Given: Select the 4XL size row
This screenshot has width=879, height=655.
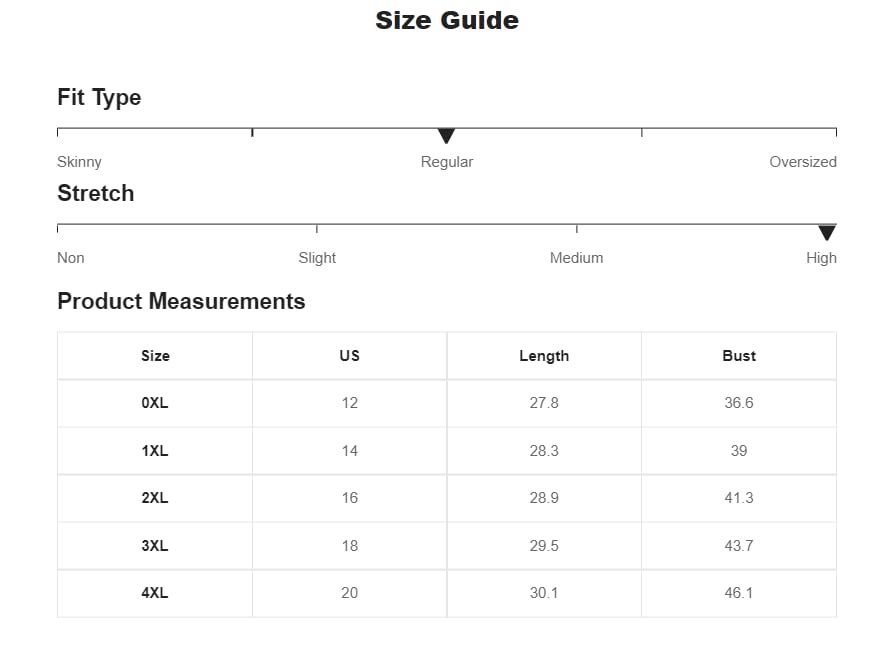Looking at the screenshot, I should coord(155,593).
